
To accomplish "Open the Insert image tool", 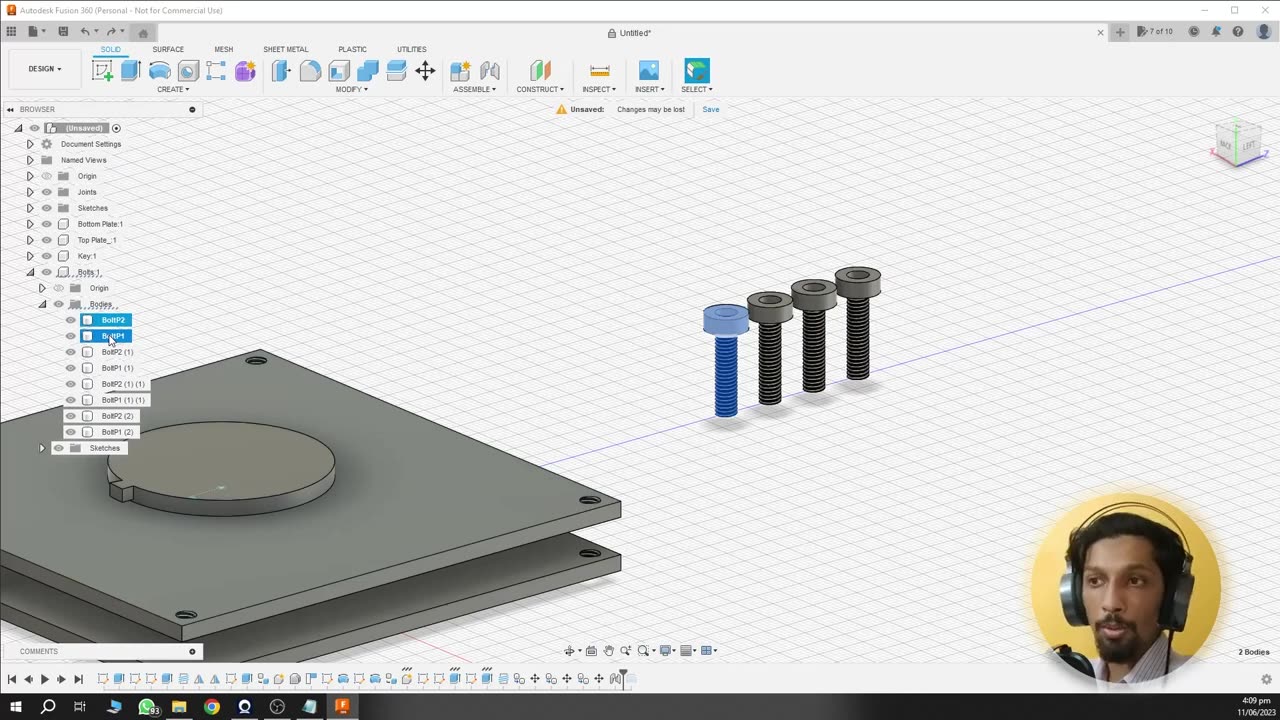I will click(x=649, y=70).
